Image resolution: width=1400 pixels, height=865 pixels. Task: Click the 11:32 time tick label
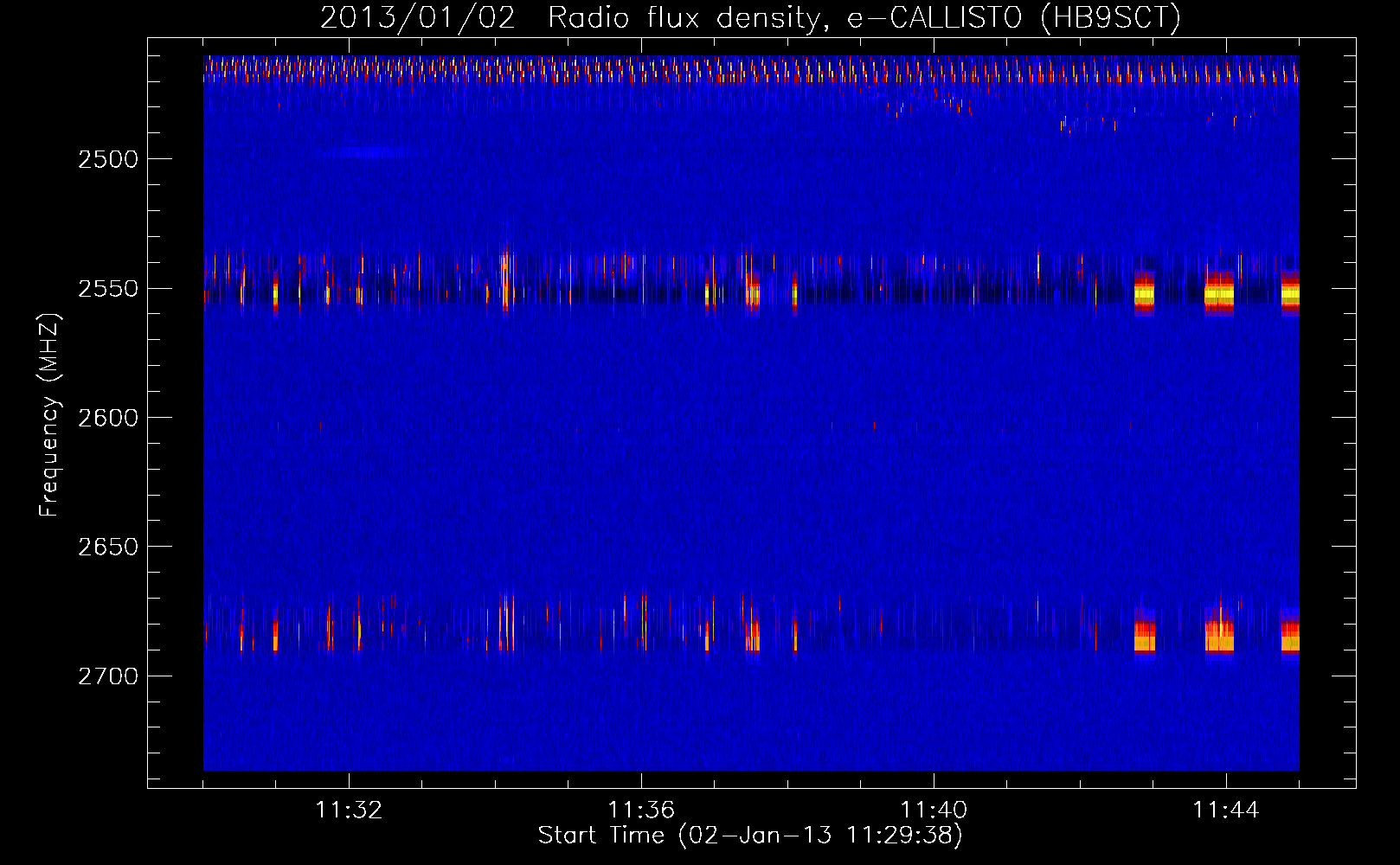point(350,811)
